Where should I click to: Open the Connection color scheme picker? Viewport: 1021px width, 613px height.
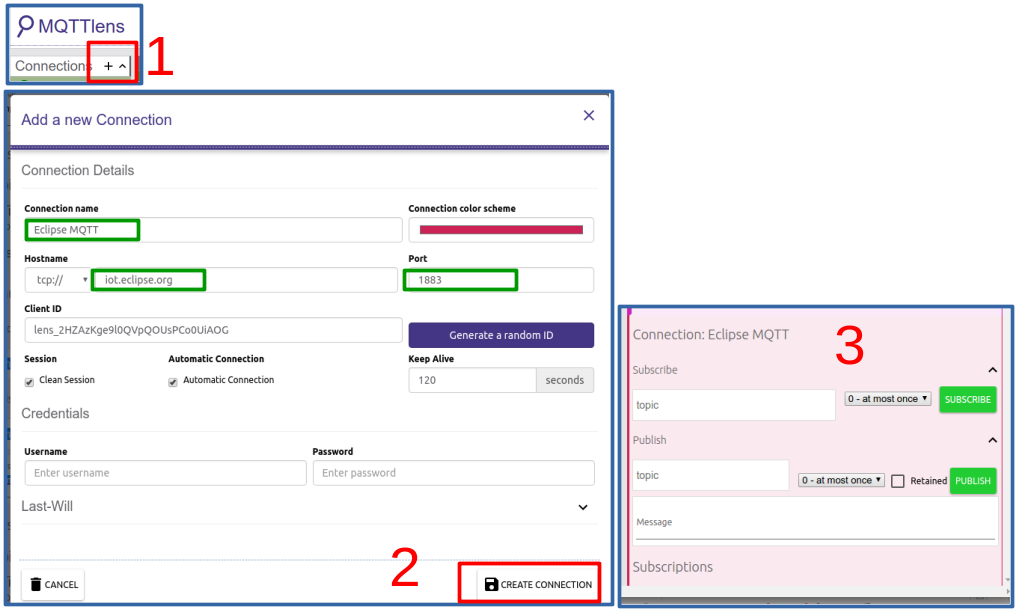pyautogui.click(x=501, y=230)
